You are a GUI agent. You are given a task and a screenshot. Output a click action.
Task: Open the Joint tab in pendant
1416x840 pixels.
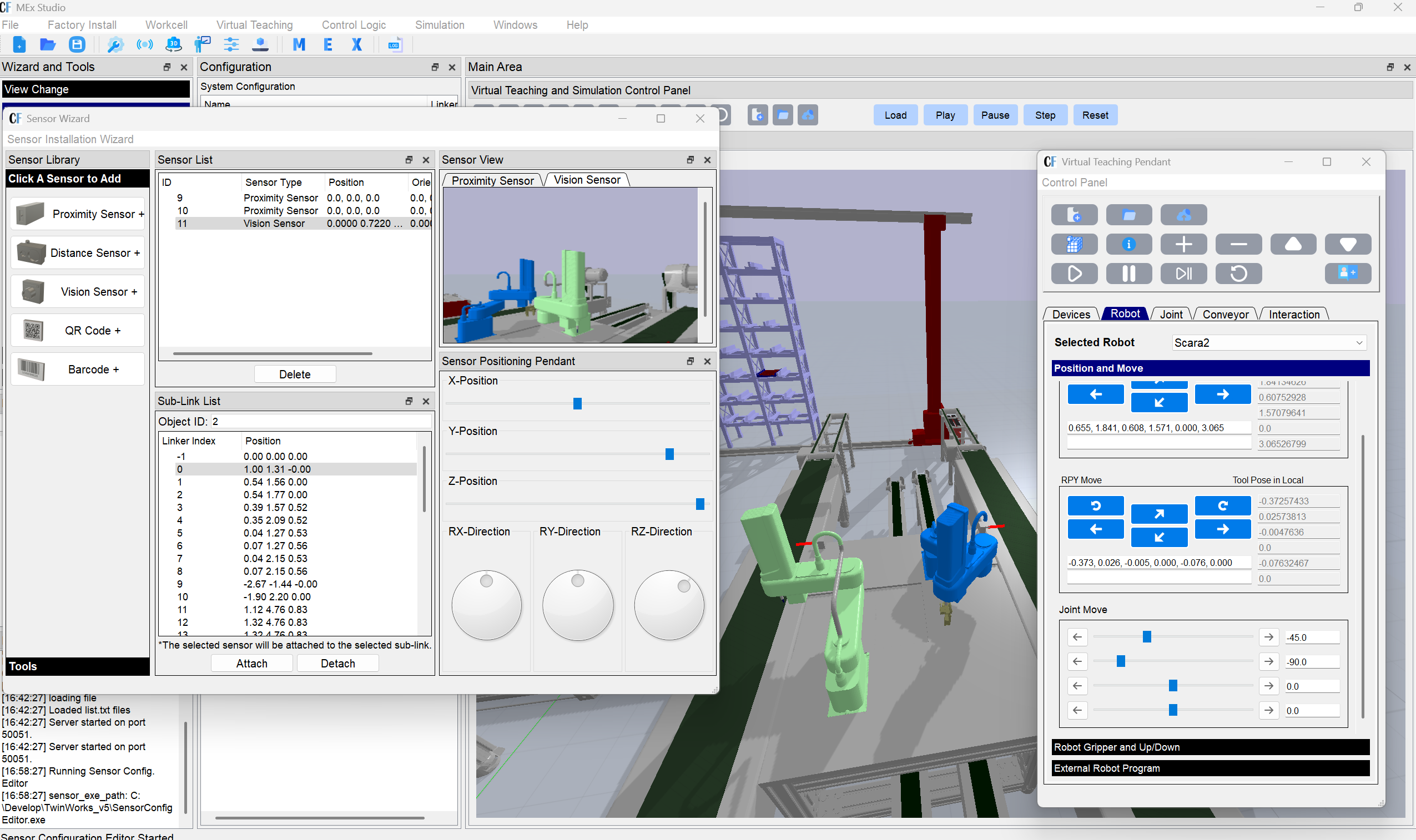1171,313
